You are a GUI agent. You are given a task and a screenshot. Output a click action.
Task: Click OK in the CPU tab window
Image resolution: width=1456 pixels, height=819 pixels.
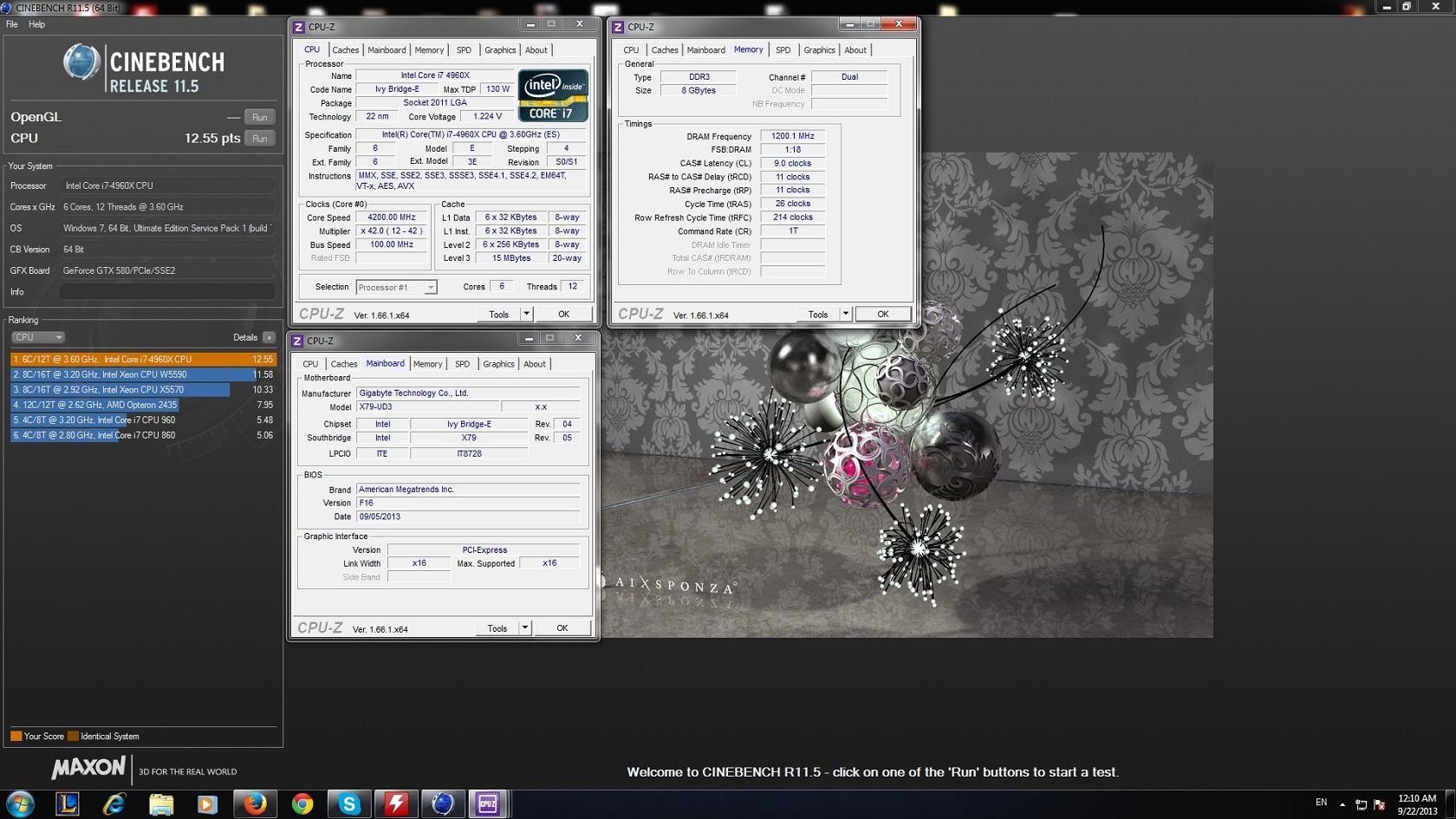(x=563, y=314)
